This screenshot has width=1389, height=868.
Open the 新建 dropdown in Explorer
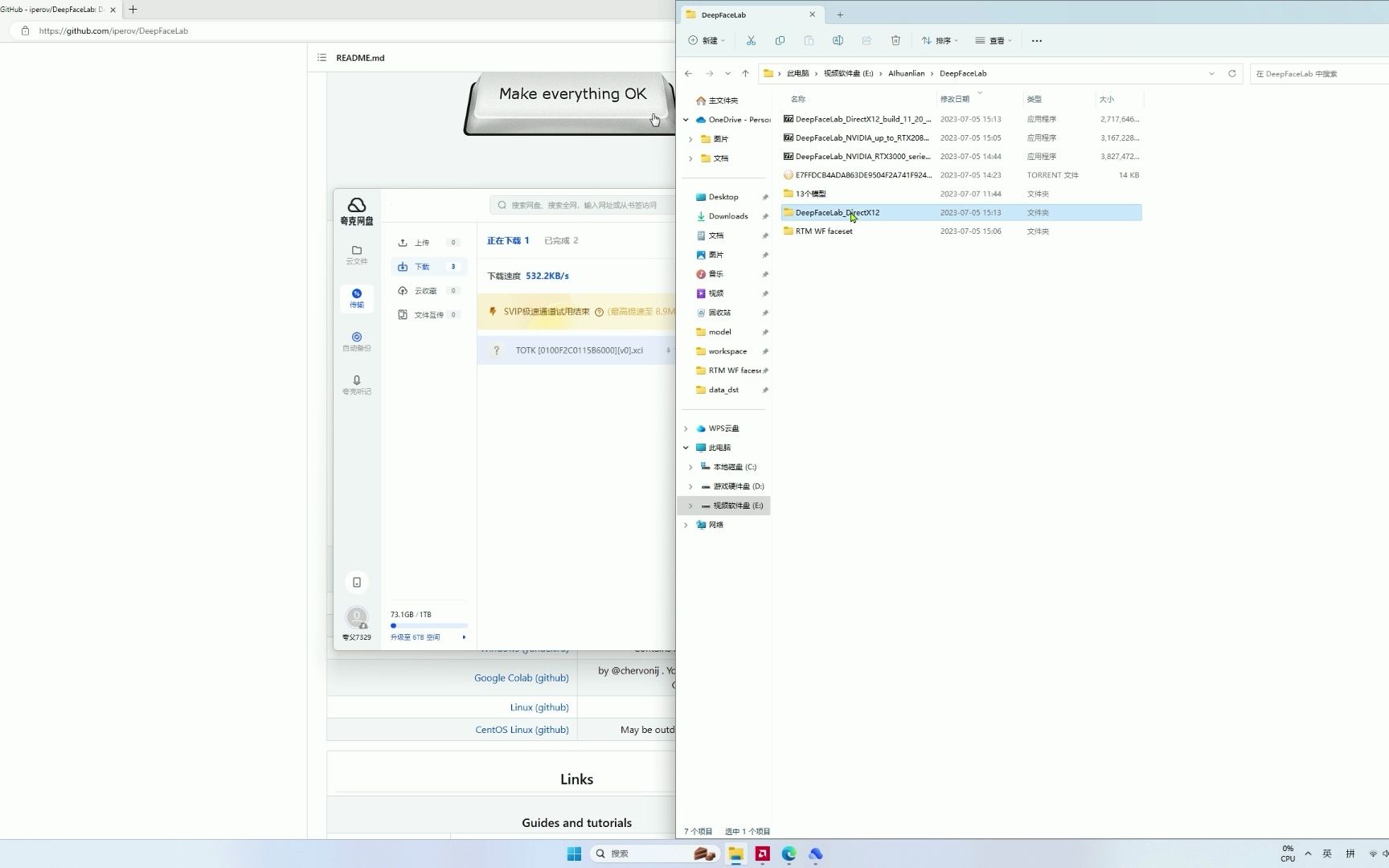coord(707,40)
